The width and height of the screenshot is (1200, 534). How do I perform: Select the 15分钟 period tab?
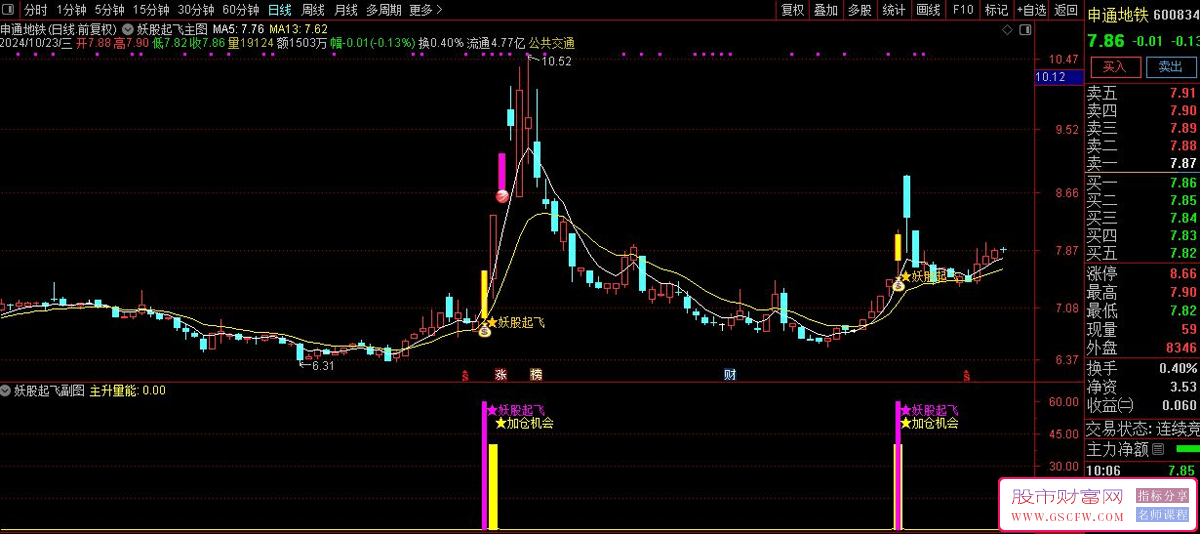[x=151, y=10]
